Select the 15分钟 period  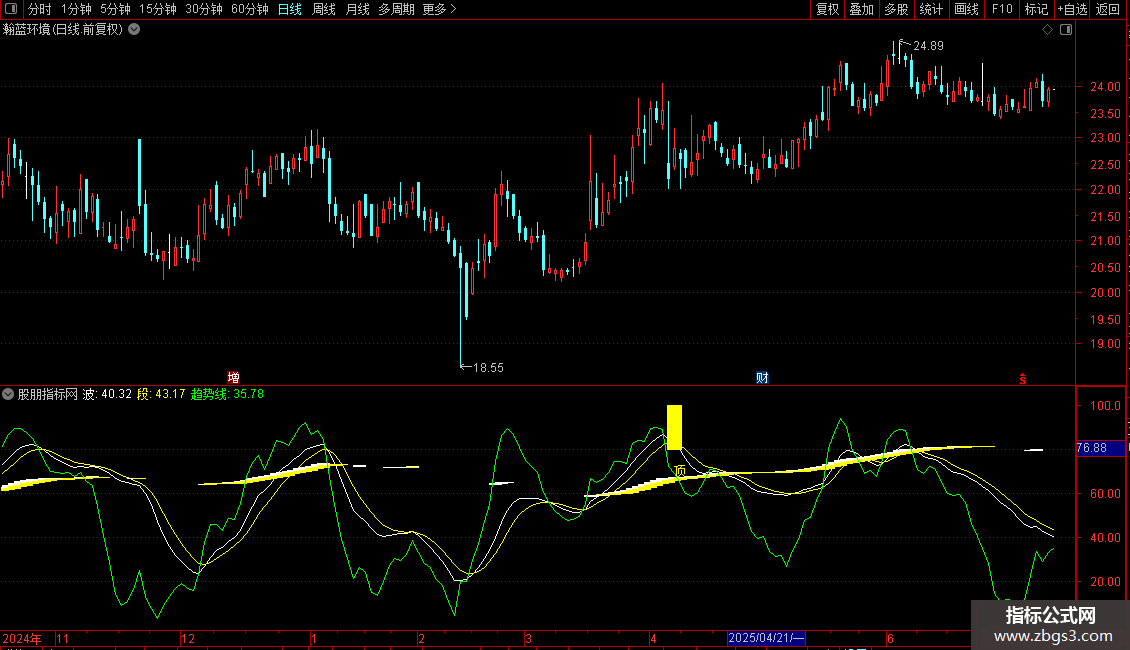click(158, 9)
